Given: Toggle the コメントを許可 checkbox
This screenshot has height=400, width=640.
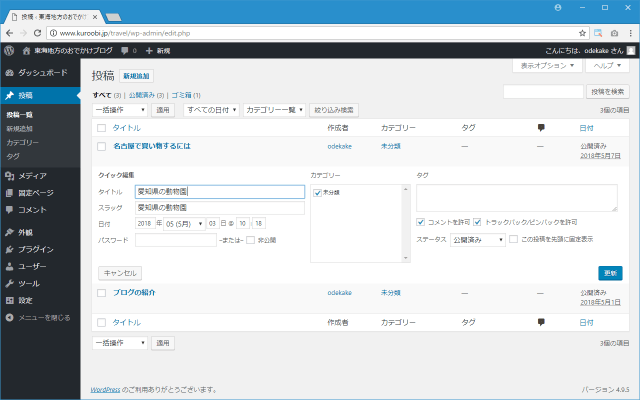Looking at the screenshot, I should [x=421, y=221].
